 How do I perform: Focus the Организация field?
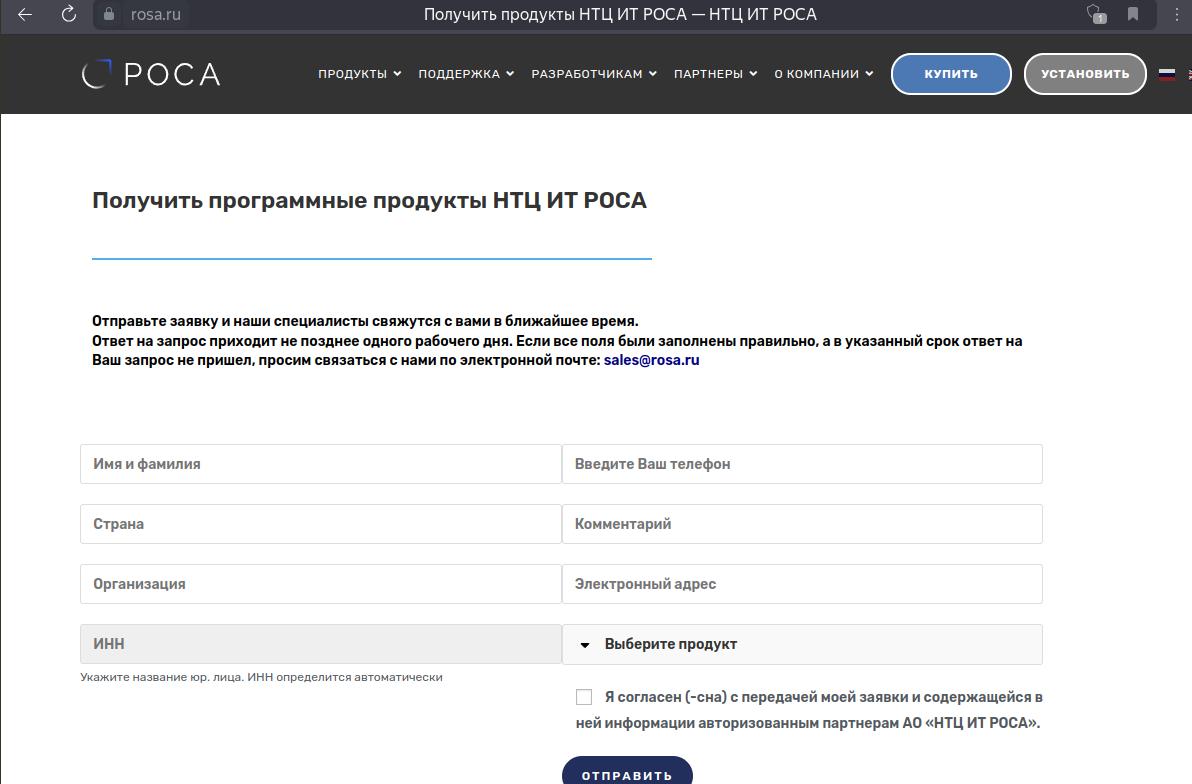click(x=321, y=584)
